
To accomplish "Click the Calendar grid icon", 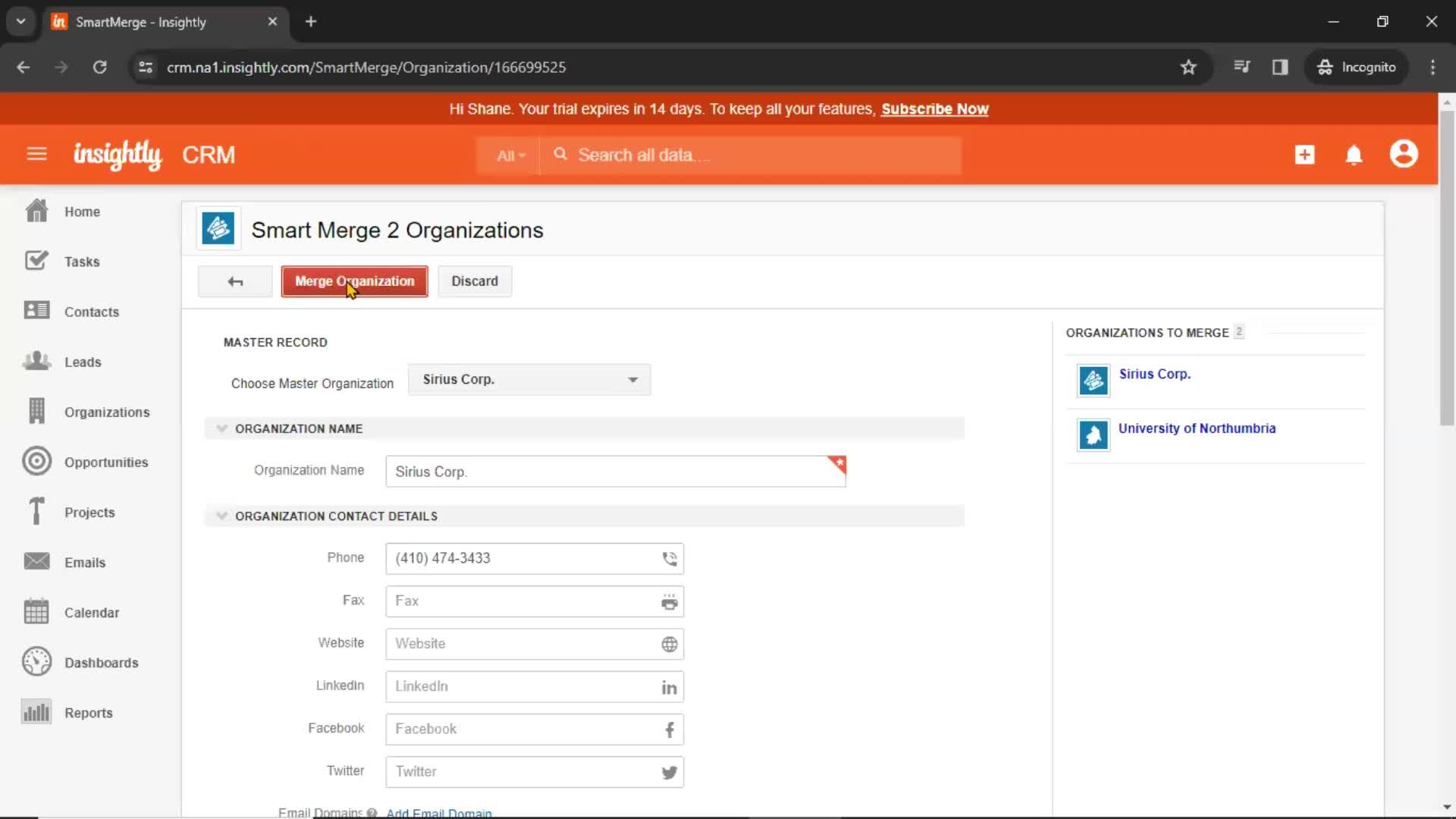I will (x=36, y=611).
